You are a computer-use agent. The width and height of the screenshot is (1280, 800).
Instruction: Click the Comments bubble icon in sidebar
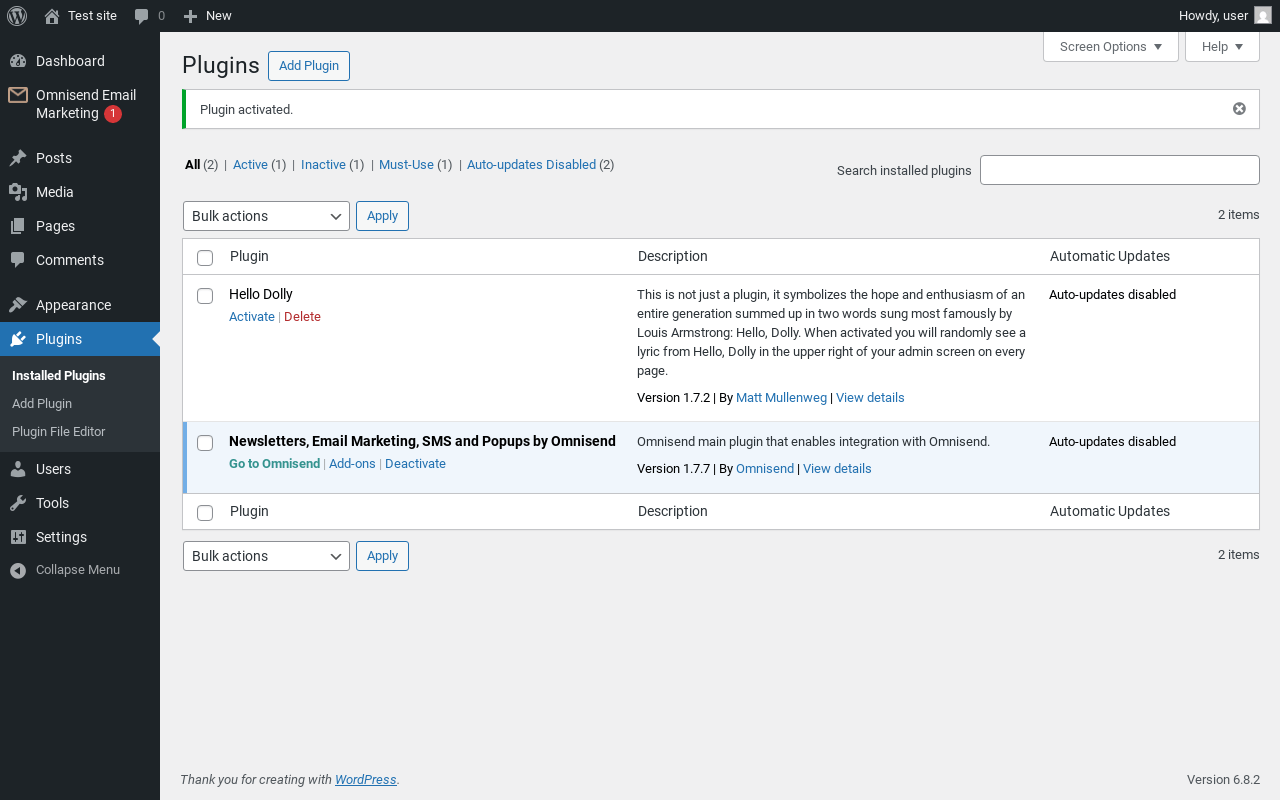(18, 260)
